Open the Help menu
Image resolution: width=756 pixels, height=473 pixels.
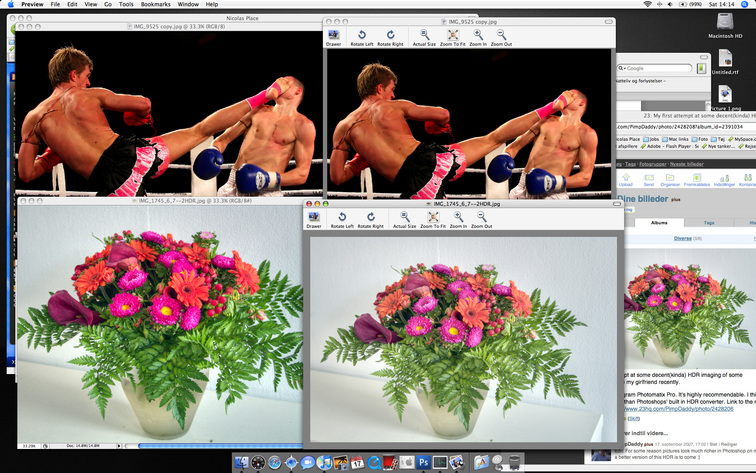pyautogui.click(x=212, y=4)
